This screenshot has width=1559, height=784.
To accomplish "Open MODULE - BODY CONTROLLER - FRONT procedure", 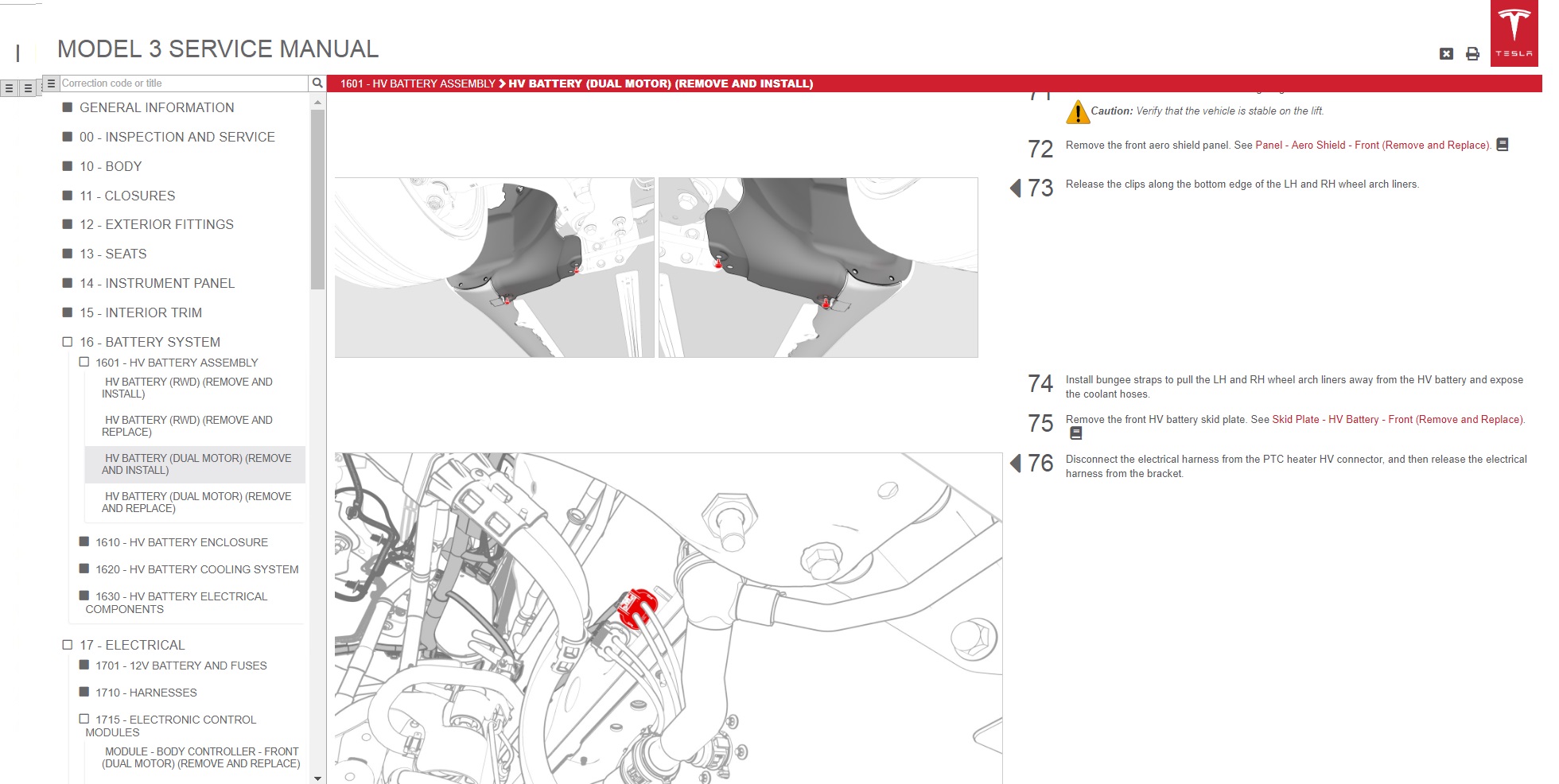I will 201,758.
